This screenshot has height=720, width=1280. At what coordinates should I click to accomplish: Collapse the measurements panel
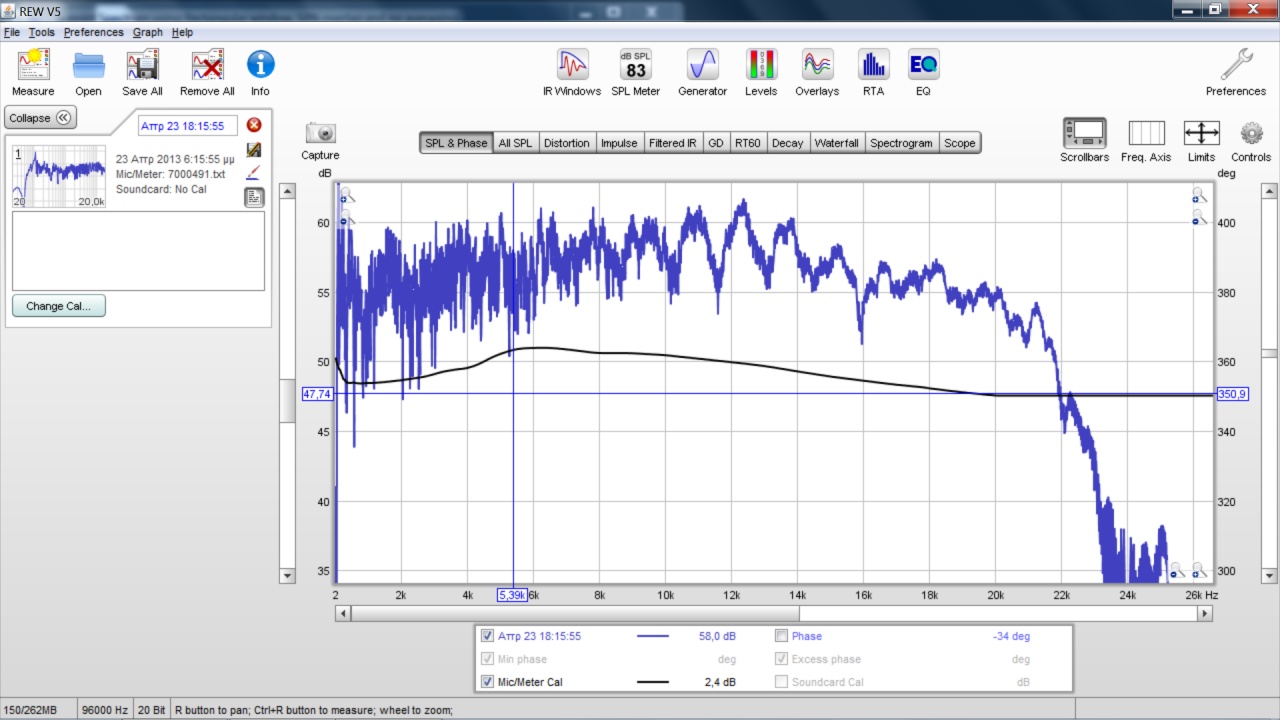[x=41, y=118]
